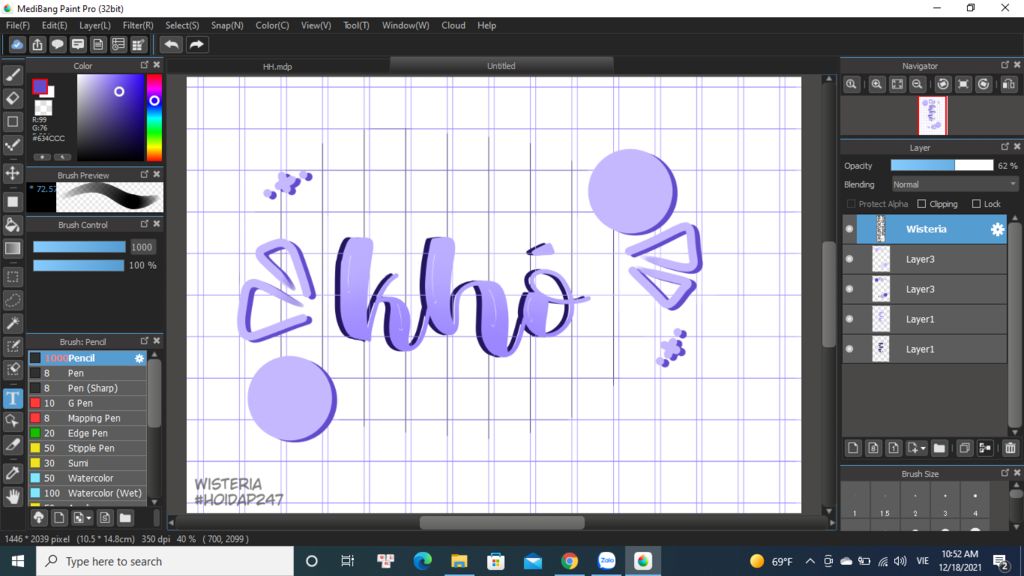This screenshot has height=576, width=1024.
Task: Select the Text tool
Action: 12,398
